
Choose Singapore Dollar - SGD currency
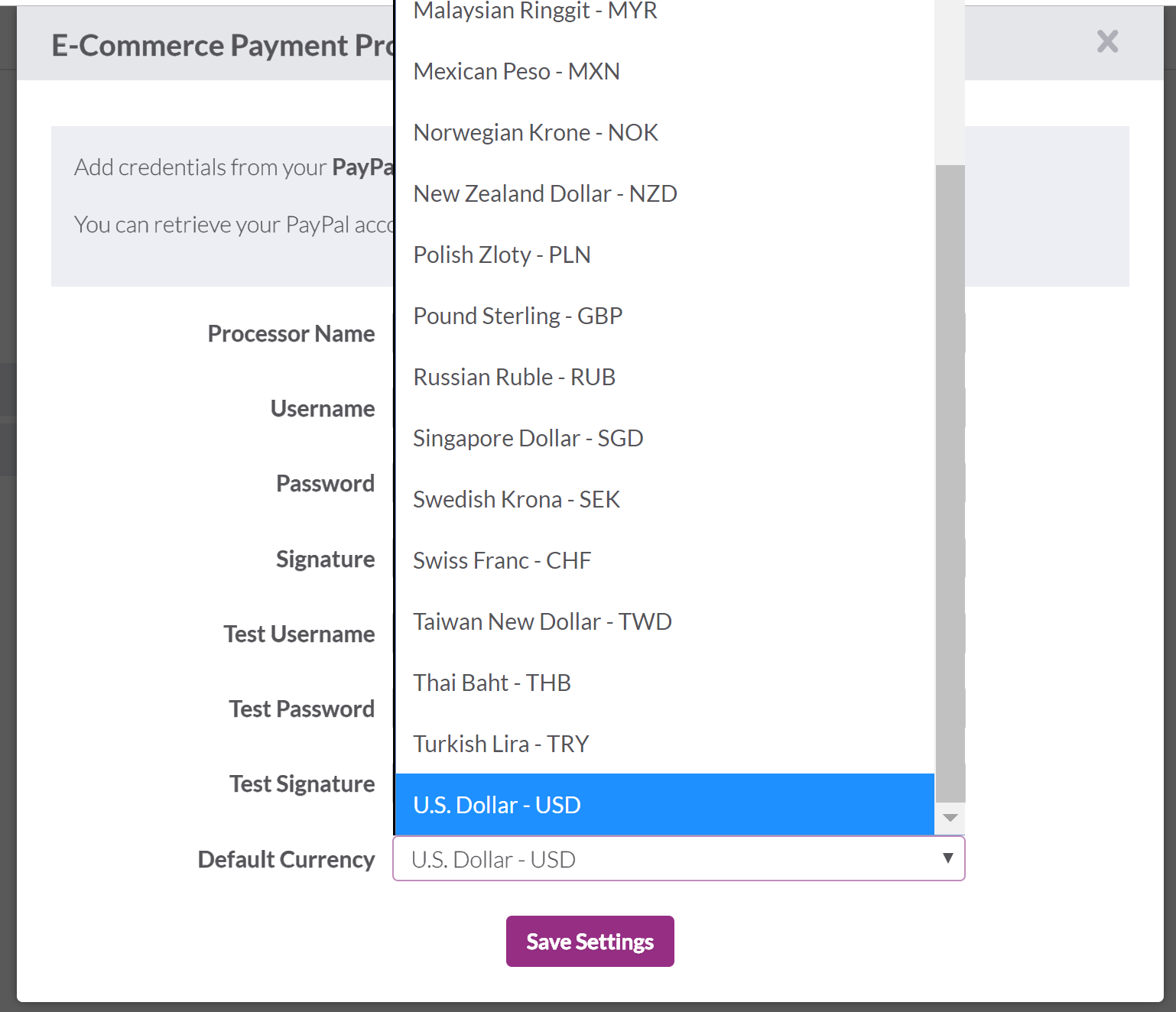(664, 438)
